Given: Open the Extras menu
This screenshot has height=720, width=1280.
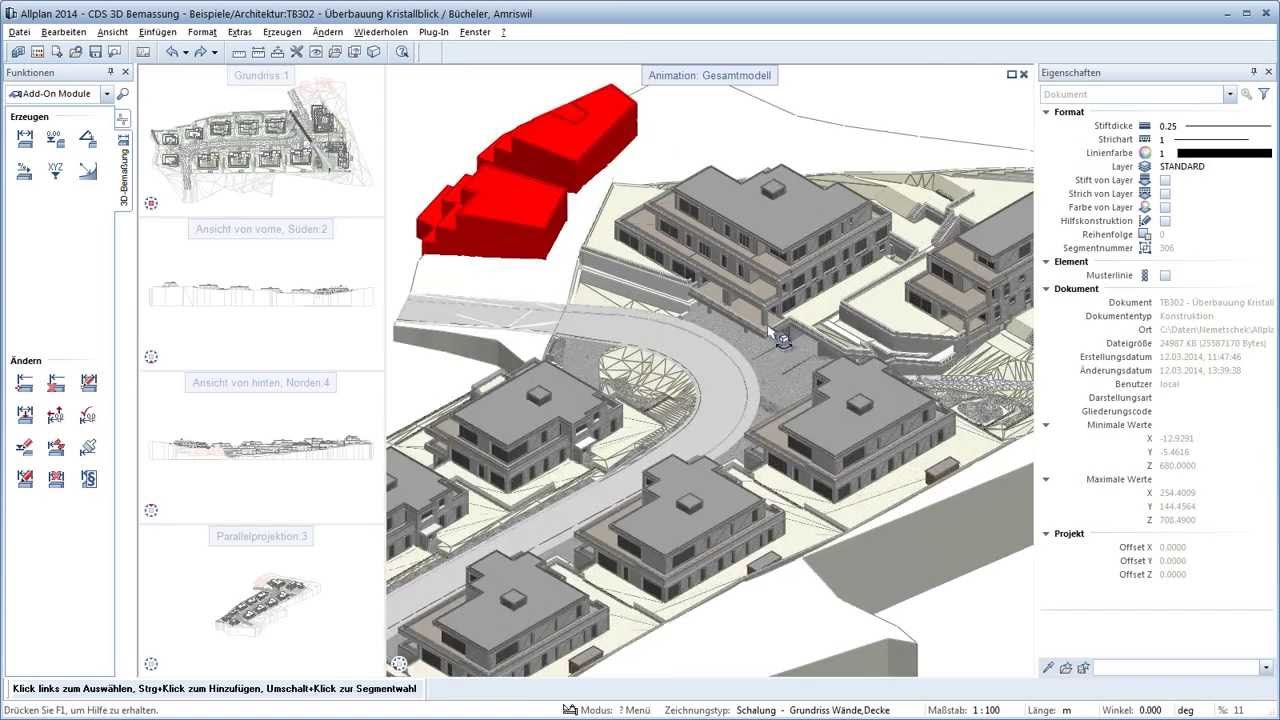Looking at the screenshot, I should (x=239, y=32).
